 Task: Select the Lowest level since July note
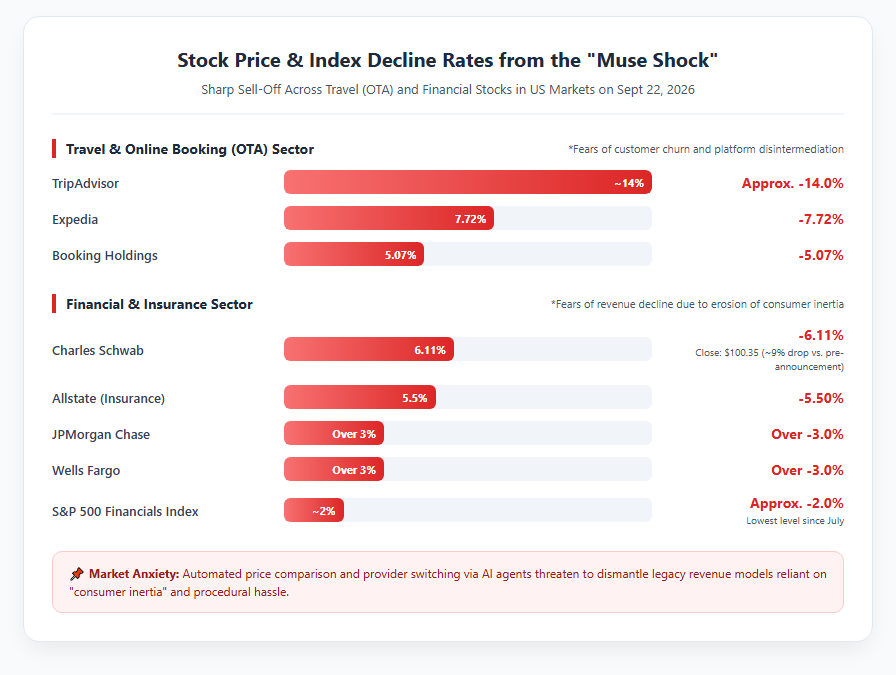[x=795, y=521]
